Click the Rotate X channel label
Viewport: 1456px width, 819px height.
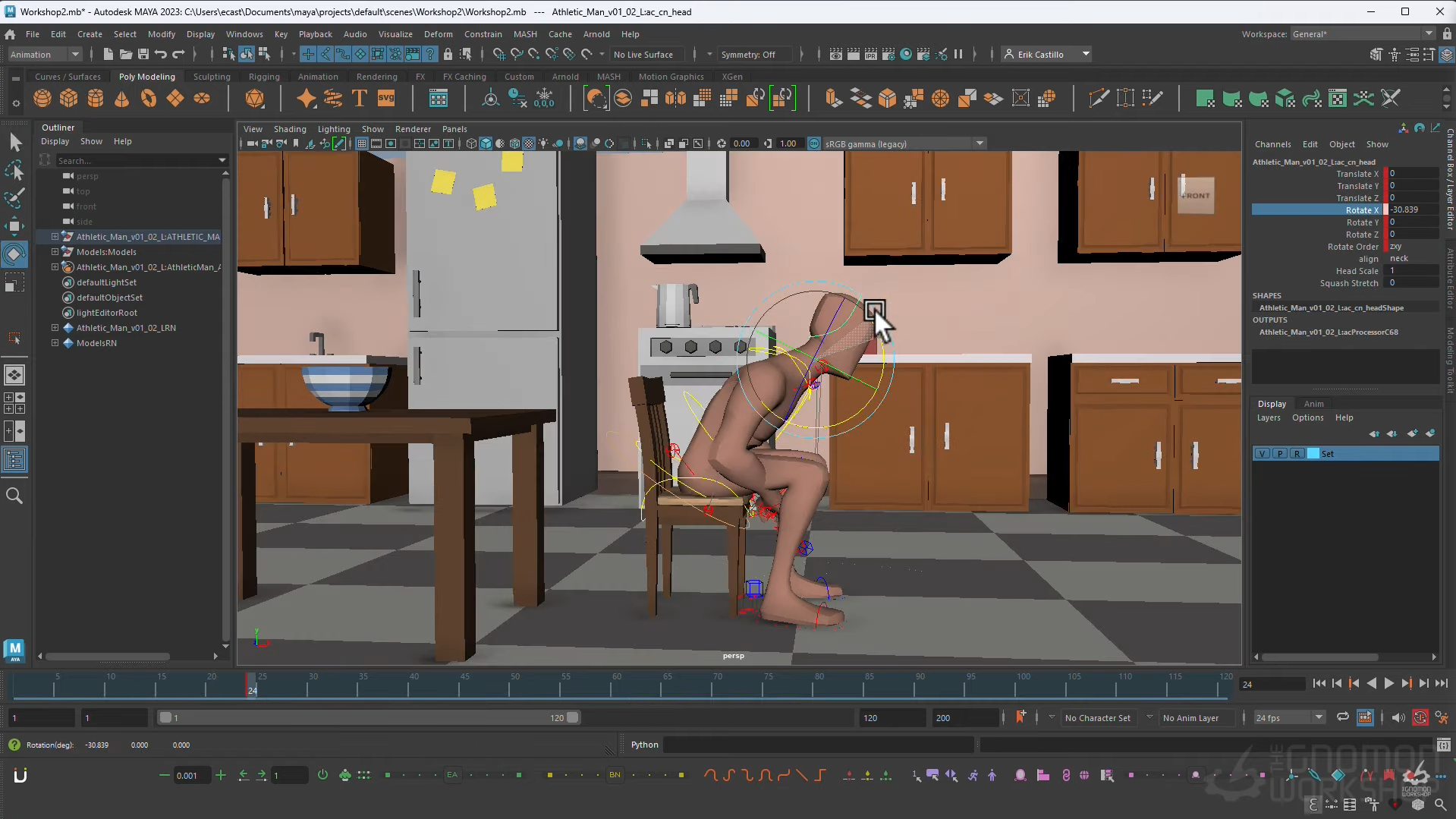click(1361, 210)
